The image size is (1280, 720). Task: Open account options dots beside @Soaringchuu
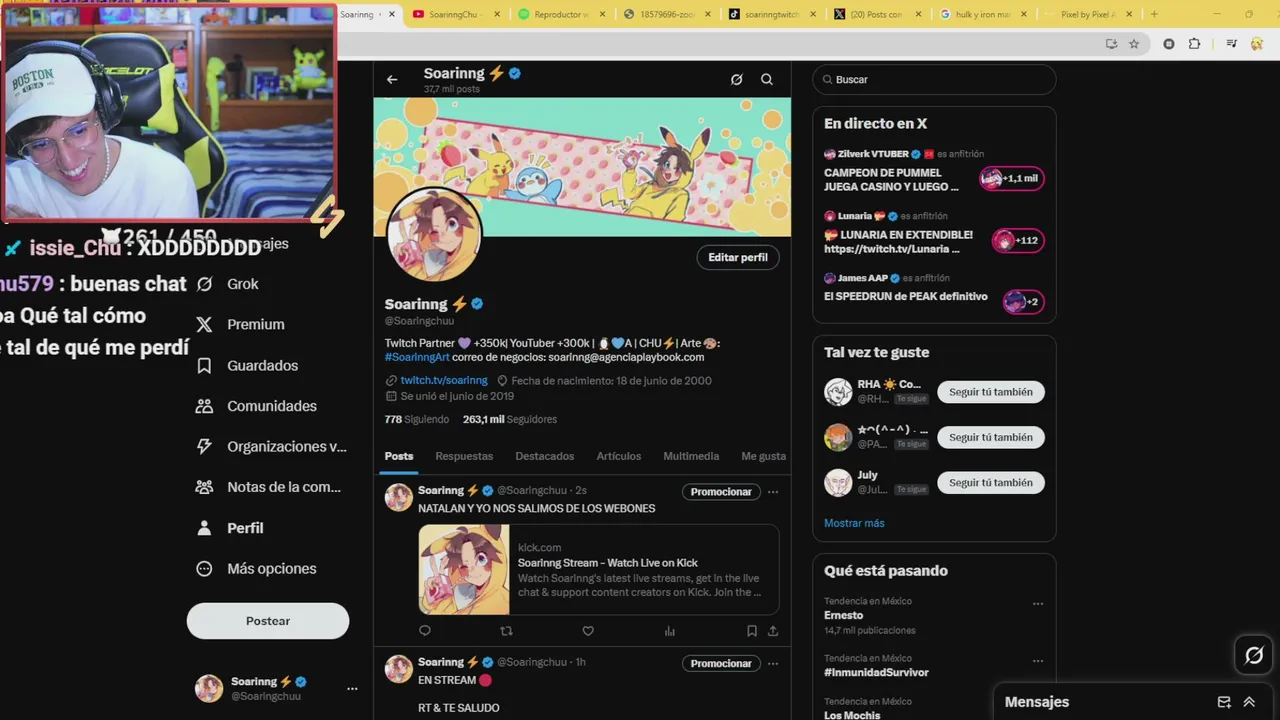pyautogui.click(x=352, y=689)
